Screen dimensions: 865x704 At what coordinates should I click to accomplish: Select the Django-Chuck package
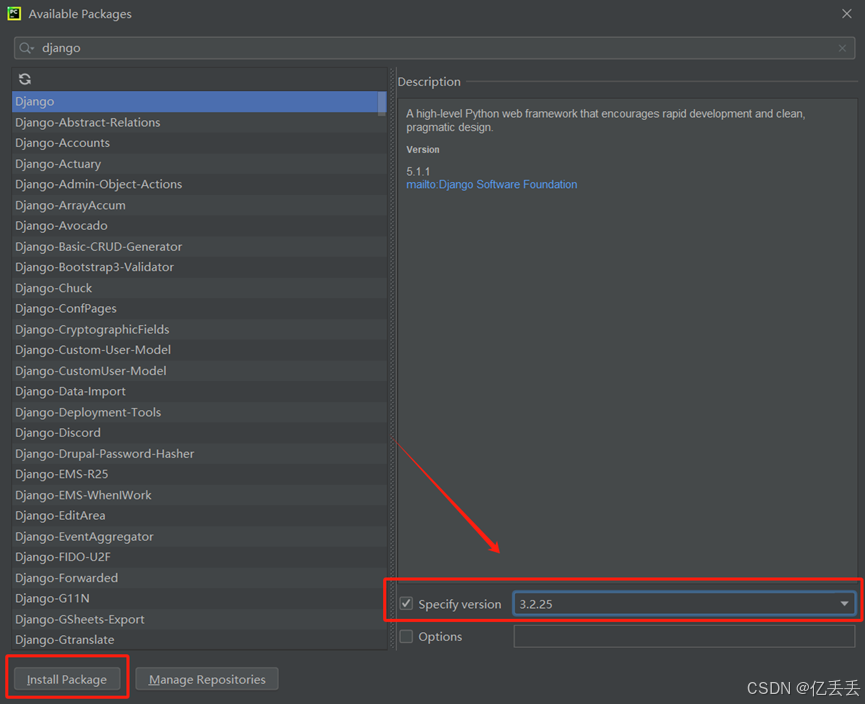199,288
